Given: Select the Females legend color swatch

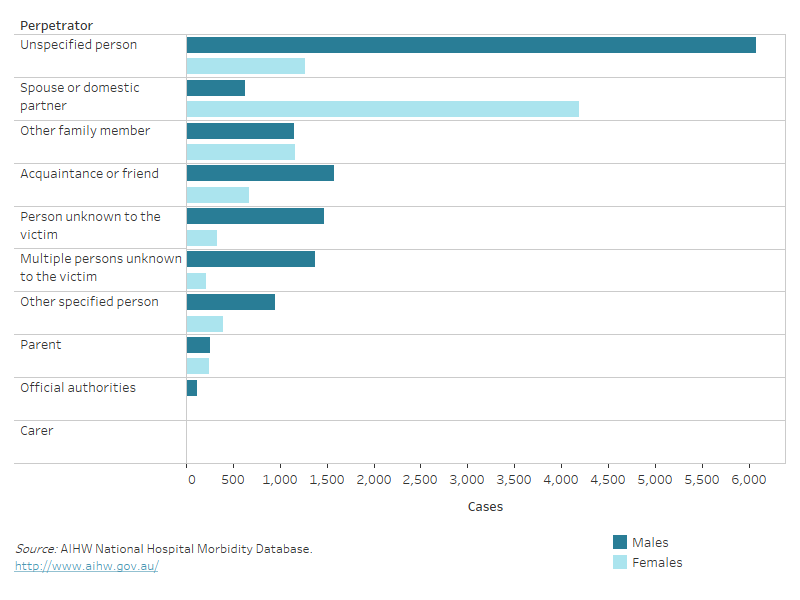Looking at the screenshot, I should pos(620,562).
